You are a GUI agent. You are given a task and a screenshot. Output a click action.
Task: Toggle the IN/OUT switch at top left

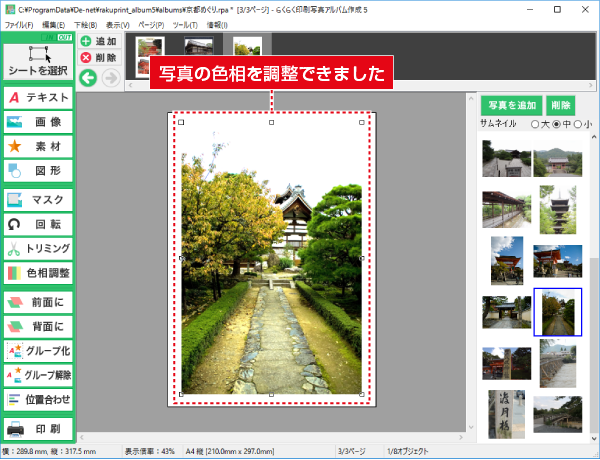click(x=57, y=37)
